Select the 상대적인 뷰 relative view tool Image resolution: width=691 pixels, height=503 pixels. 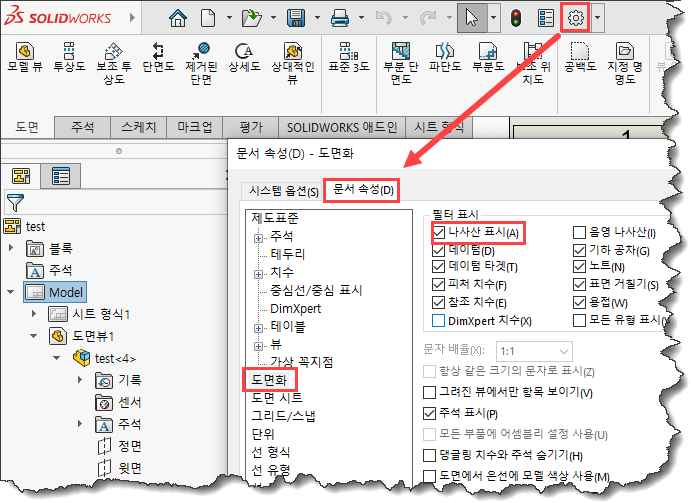293,64
